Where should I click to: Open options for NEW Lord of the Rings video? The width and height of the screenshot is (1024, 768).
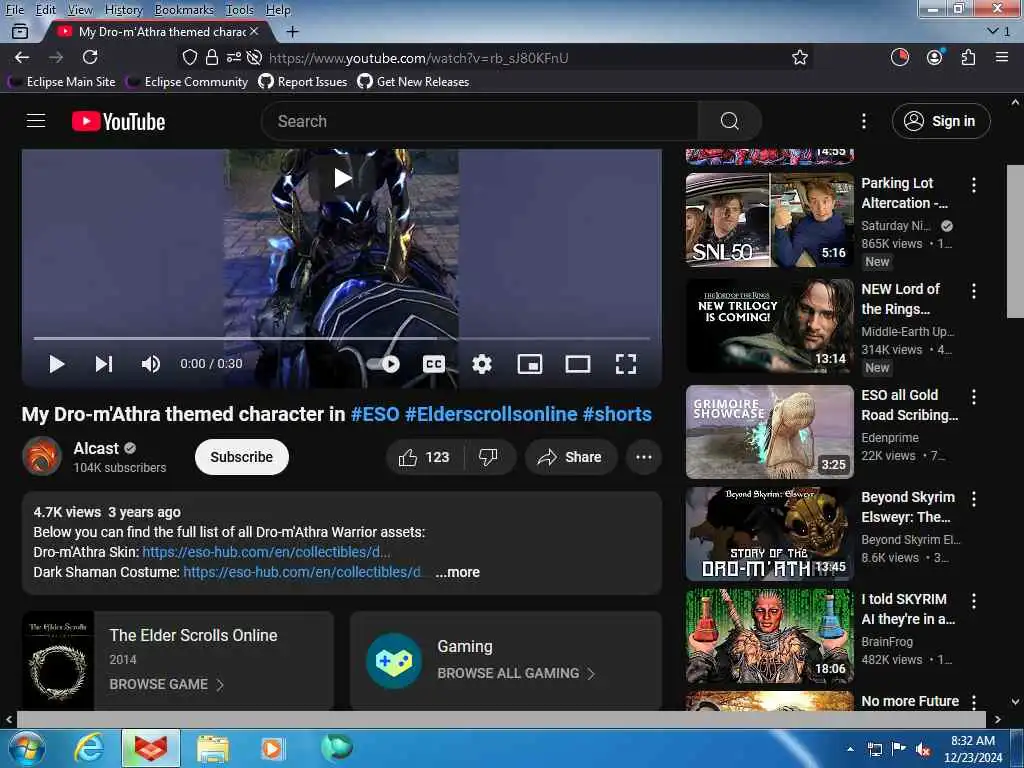click(974, 291)
